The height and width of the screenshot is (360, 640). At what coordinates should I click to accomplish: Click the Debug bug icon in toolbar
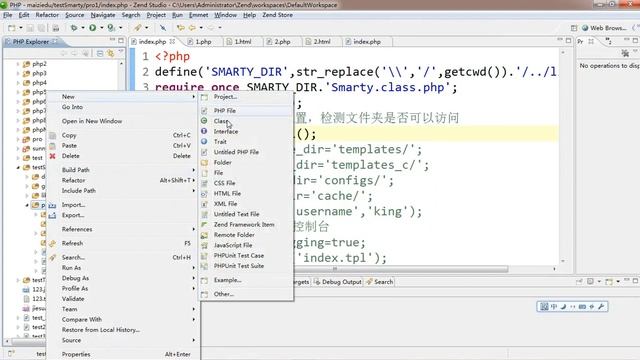pyautogui.click(x=74, y=28)
